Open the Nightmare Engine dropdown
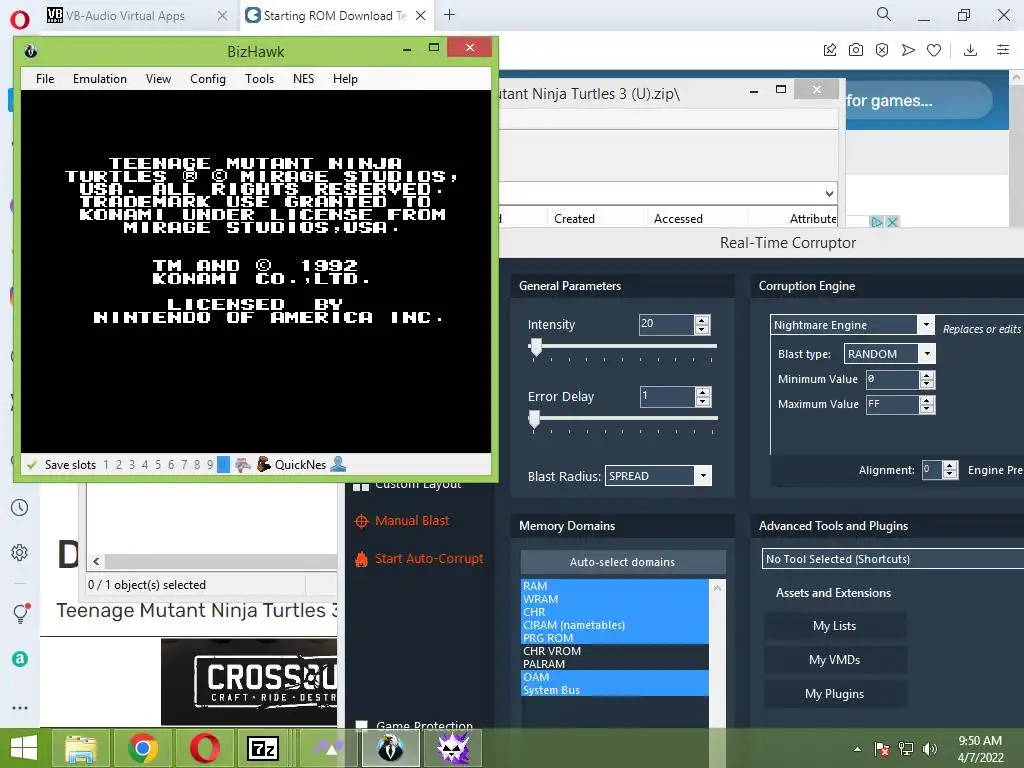 tap(925, 325)
